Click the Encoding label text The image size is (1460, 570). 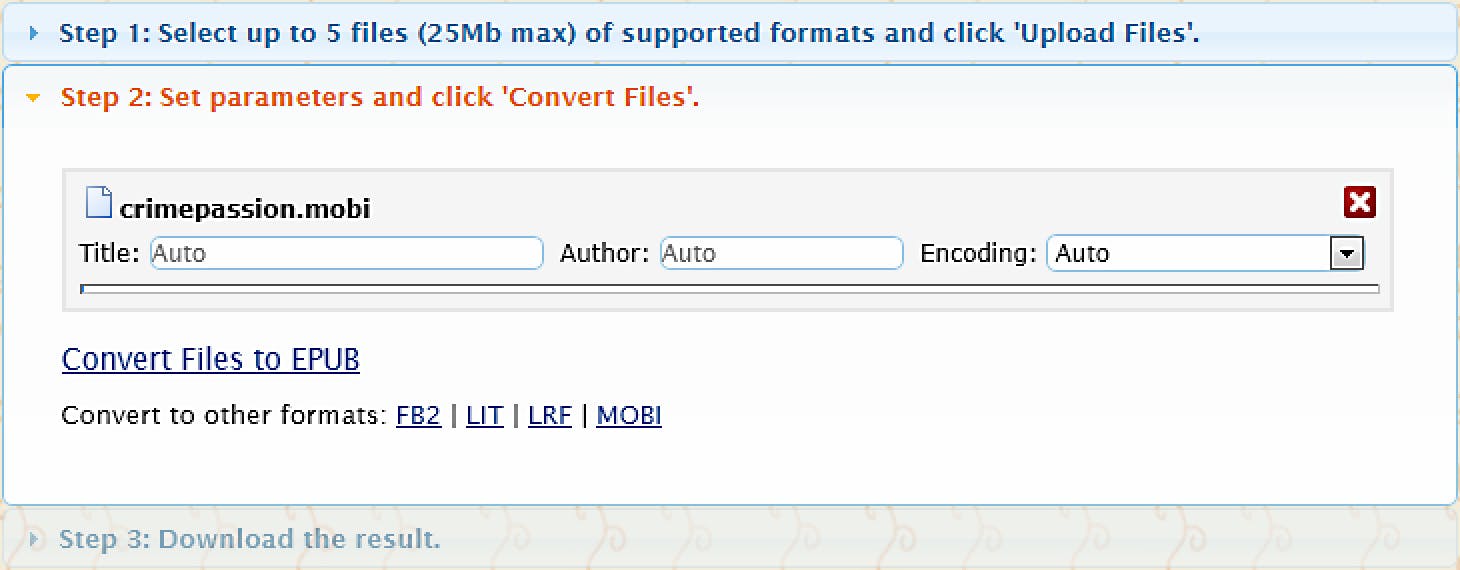[977, 254]
